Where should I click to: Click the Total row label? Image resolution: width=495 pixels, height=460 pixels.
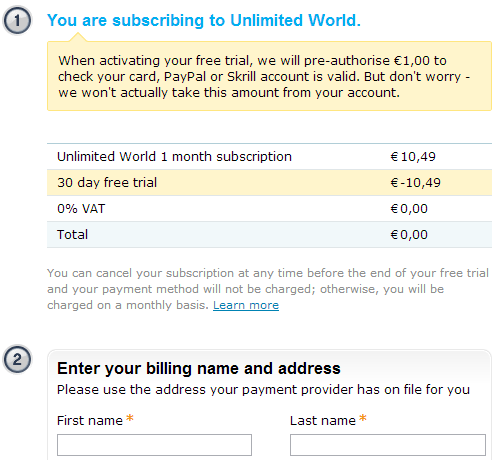72,235
